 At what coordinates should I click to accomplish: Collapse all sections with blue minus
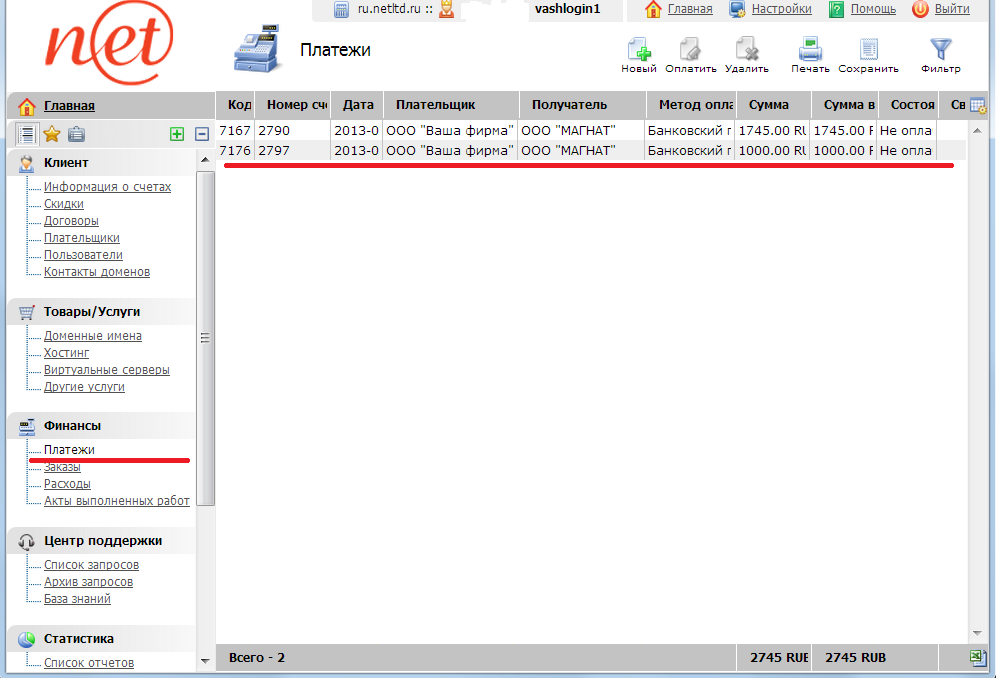(x=201, y=134)
